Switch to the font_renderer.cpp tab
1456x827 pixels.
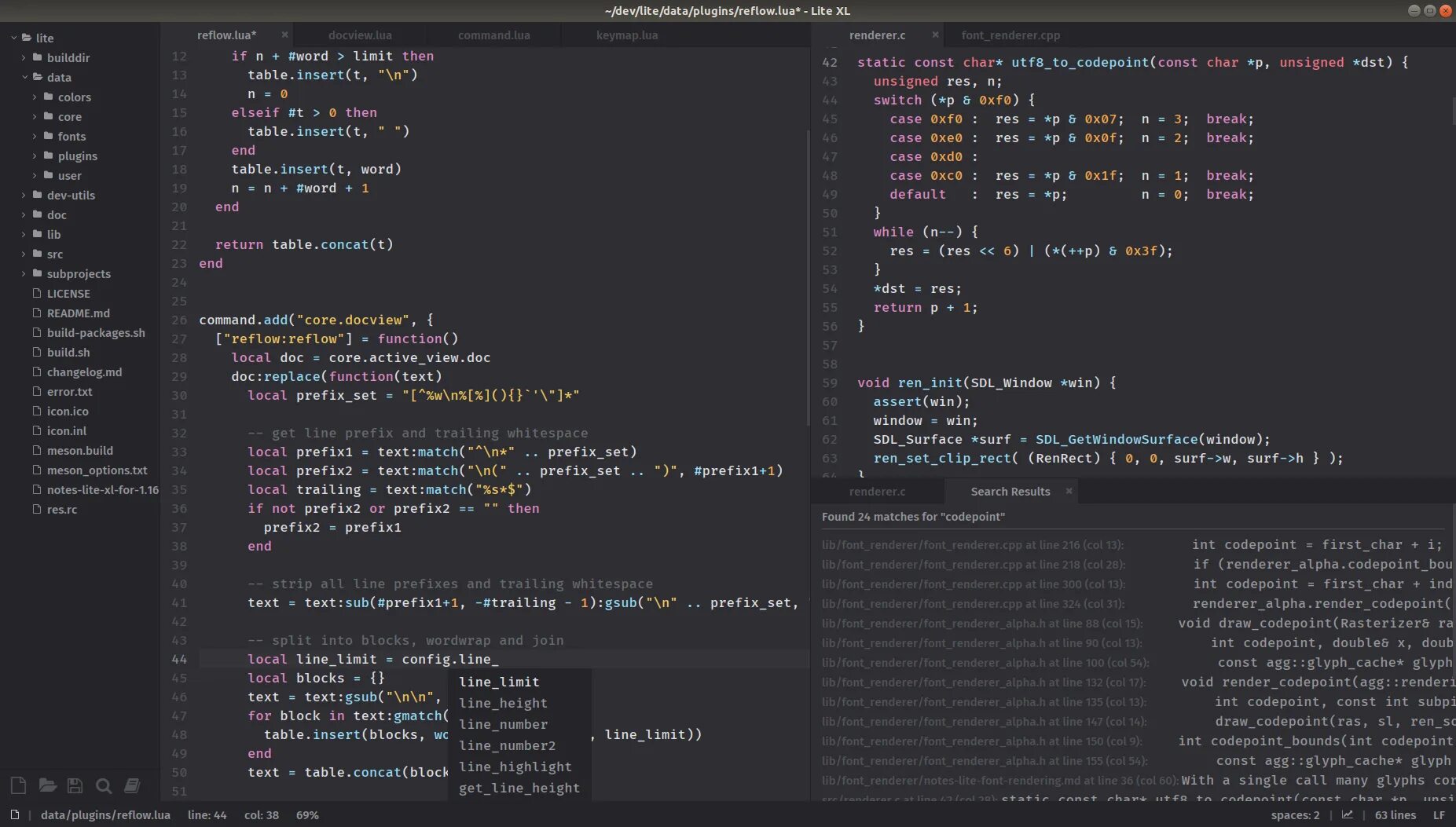point(1010,35)
